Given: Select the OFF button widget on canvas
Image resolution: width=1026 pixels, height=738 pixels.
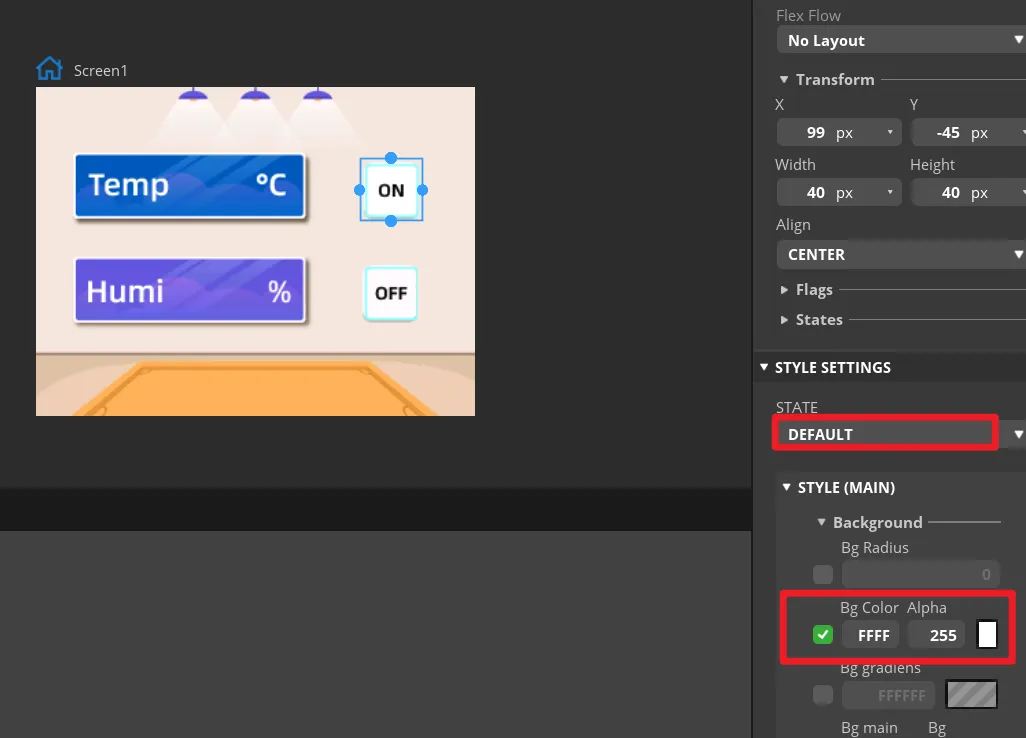Looking at the screenshot, I should coord(390,293).
